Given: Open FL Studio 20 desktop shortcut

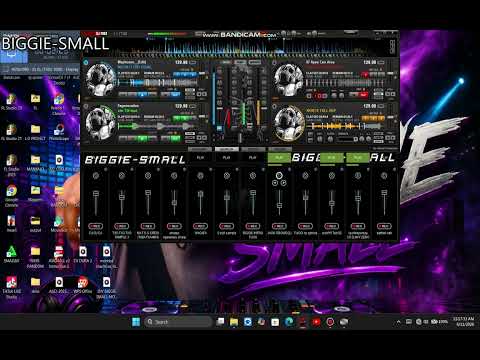Looking at the screenshot, I should pos(12,102).
